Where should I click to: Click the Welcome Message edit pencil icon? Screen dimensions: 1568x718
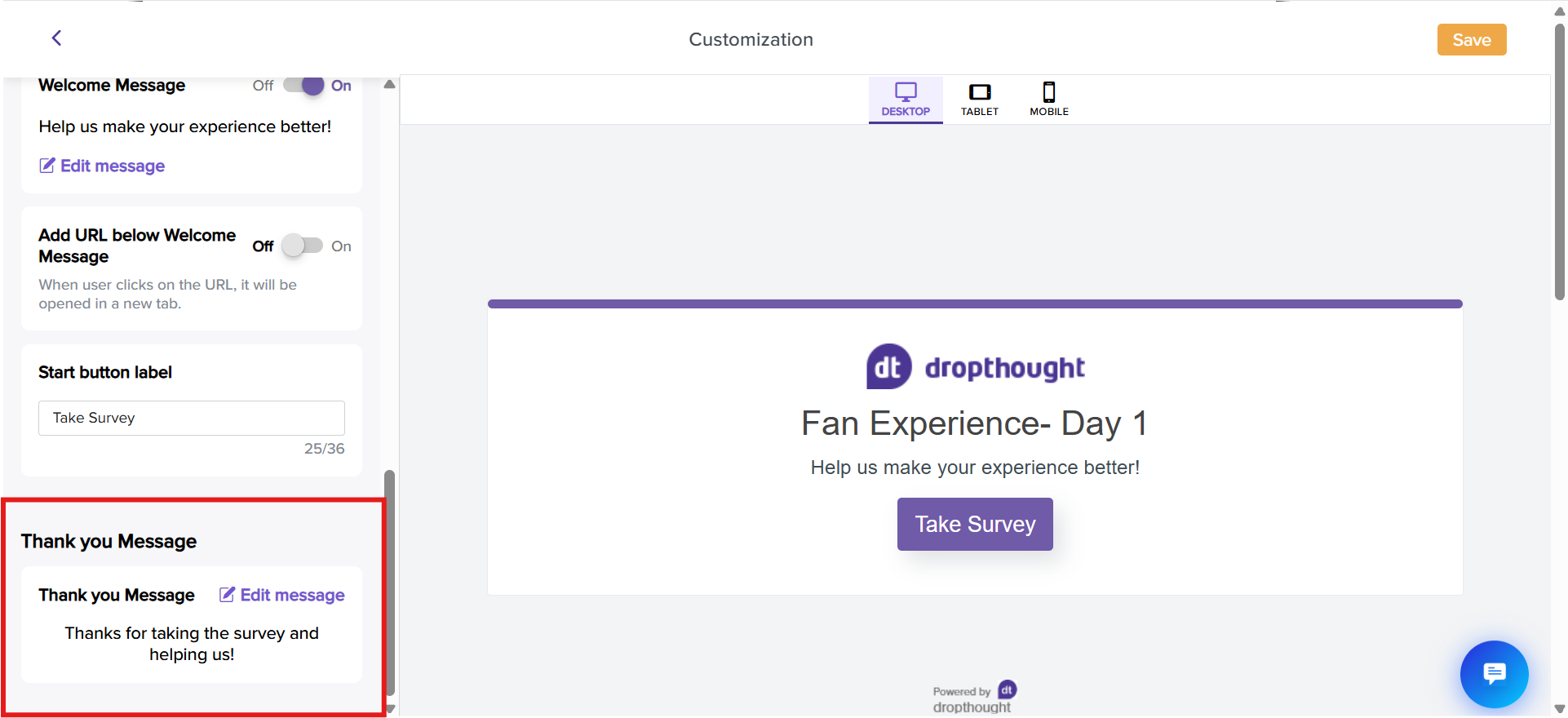47,166
